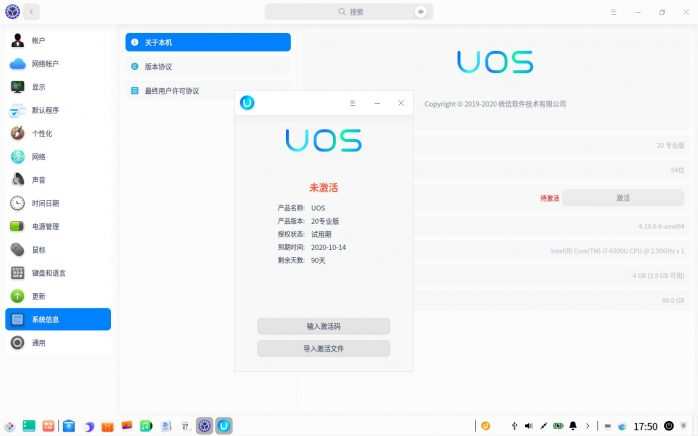
Task: Open the app store in dock
Action: [108, 426]
